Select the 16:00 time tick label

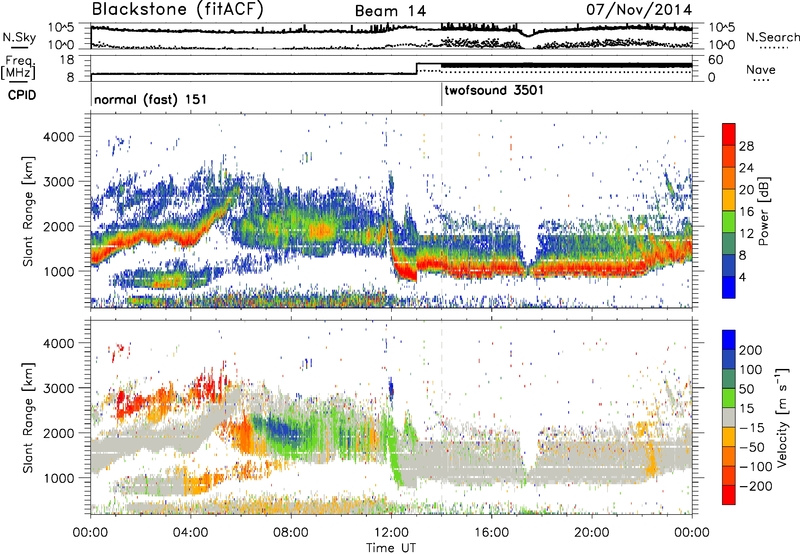tap(491, 533)
